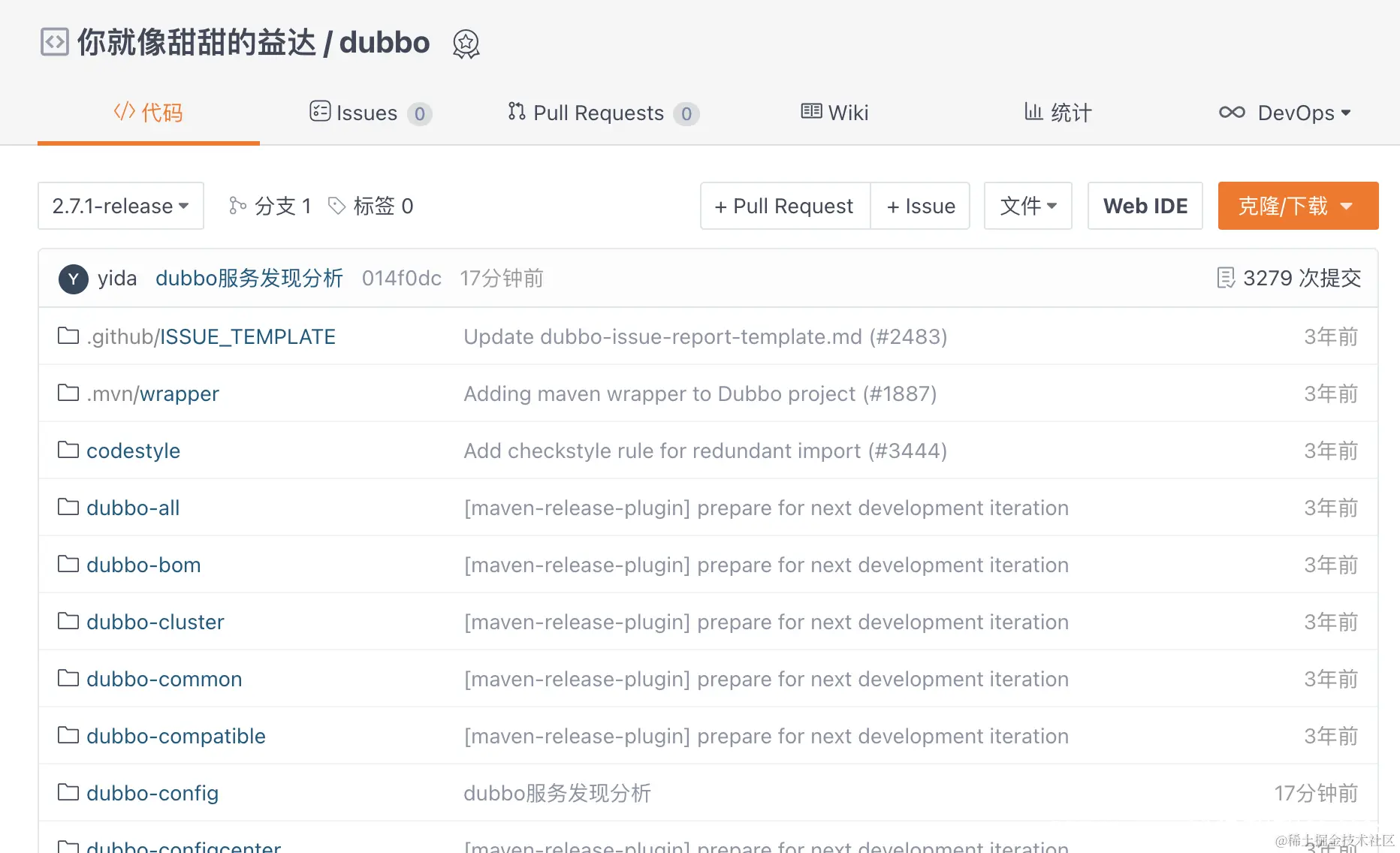Image resolution: width=1400 pixels, height=853 pixels.
Task: Click the dubbo repository name in title
Action: point(385,43)
